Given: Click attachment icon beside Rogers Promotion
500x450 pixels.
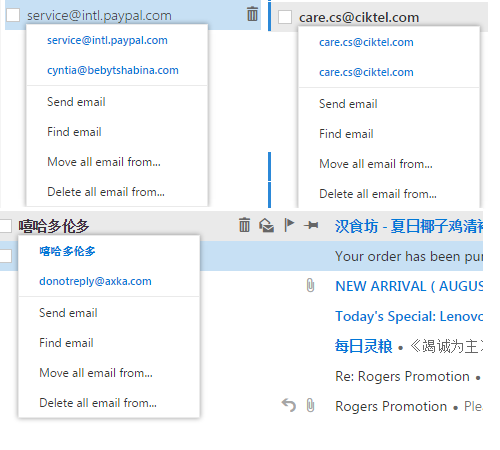Looking at the screenshot, I should click(x=310, y=406).
